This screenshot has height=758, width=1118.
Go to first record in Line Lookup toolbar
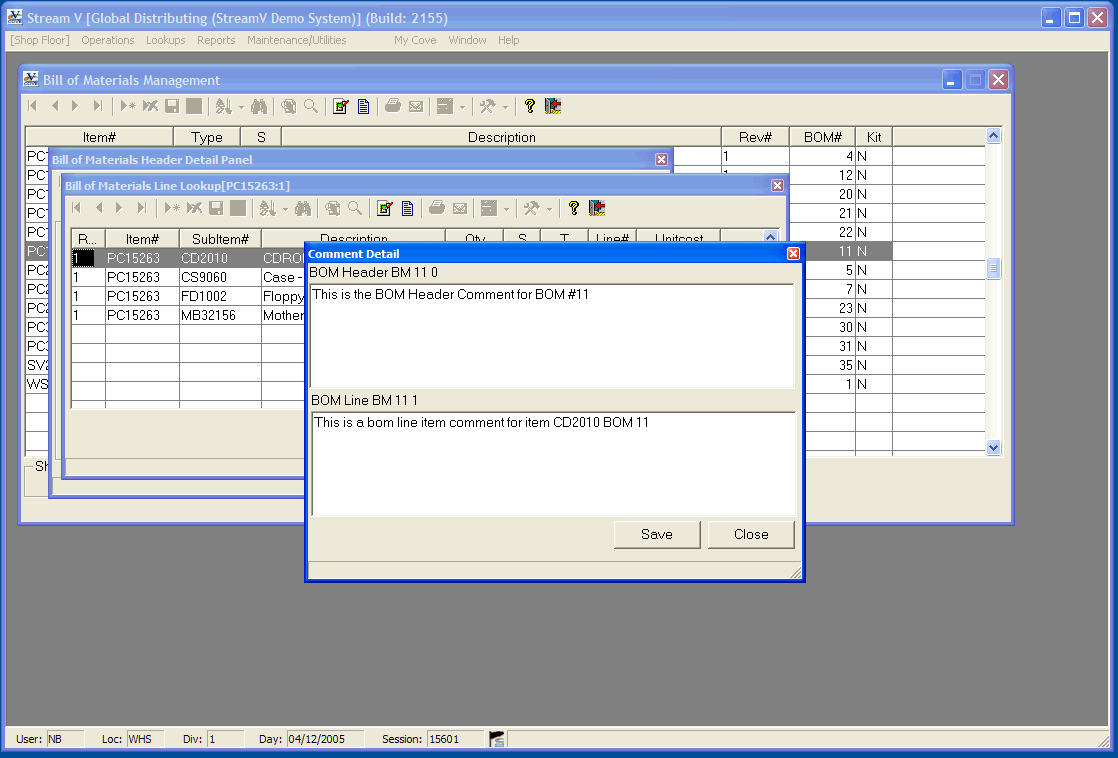pos(77,208)
